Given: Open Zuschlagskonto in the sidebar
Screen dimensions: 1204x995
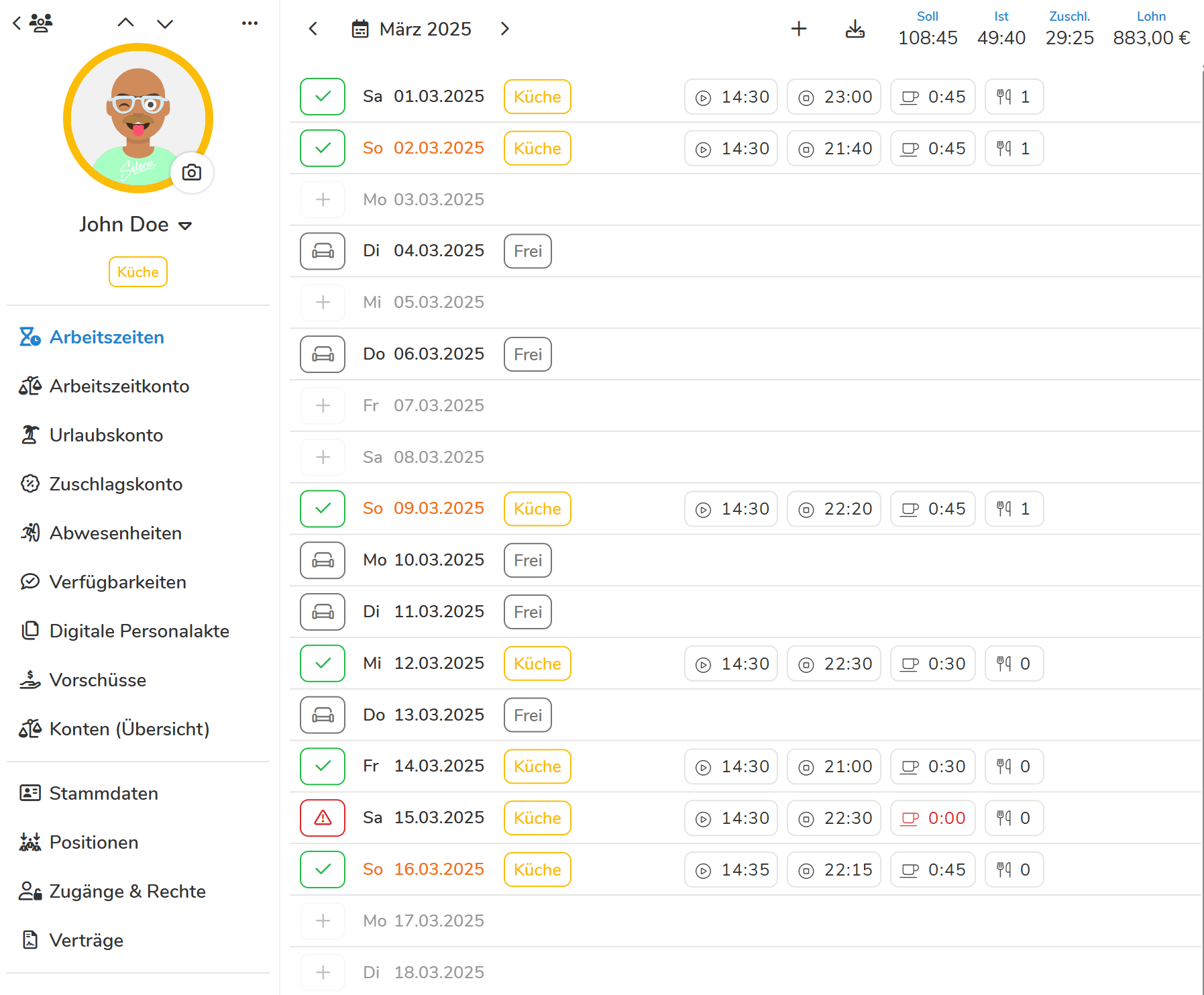Looking at the screenshot, I should pos(101,484).
